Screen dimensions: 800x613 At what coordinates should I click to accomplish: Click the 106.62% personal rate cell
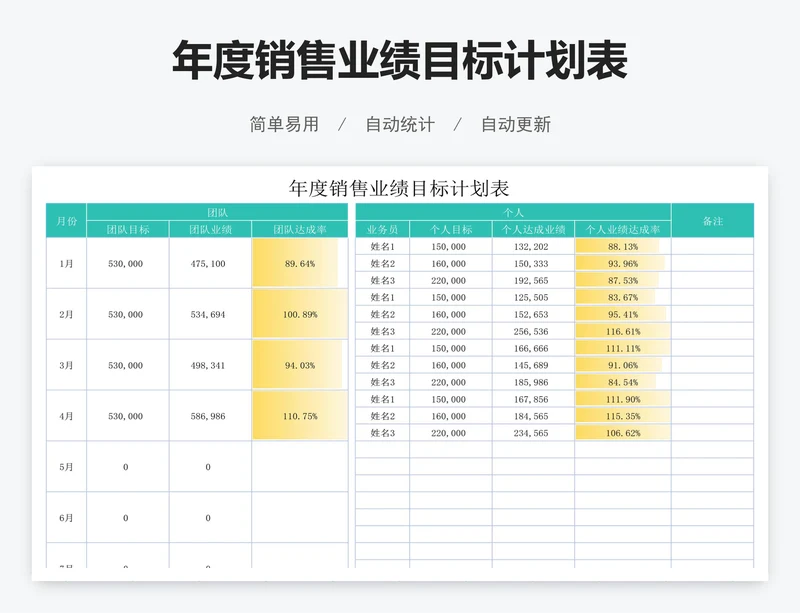(x=623, y=433)
